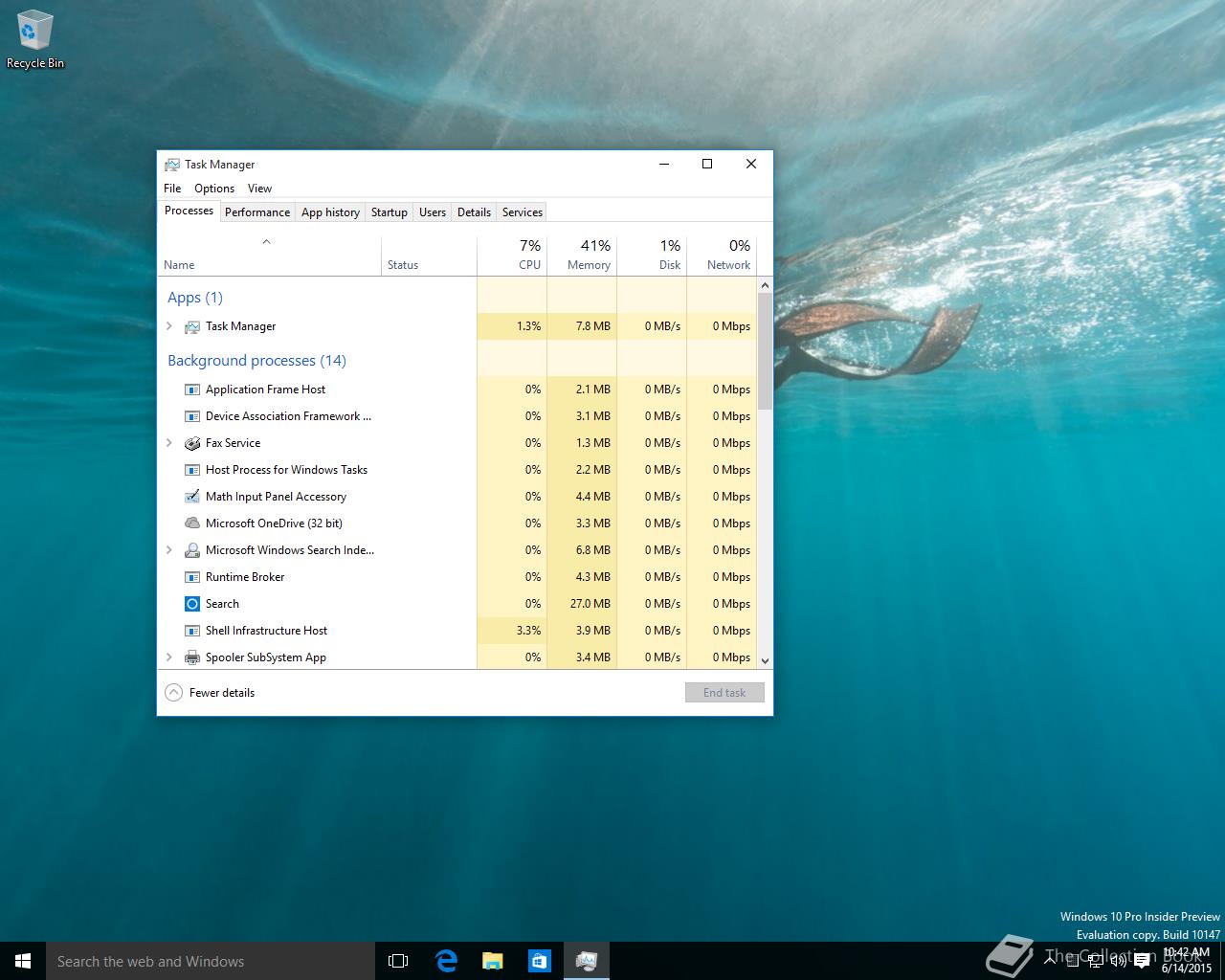Open the View menu

(x=259, y=189)
